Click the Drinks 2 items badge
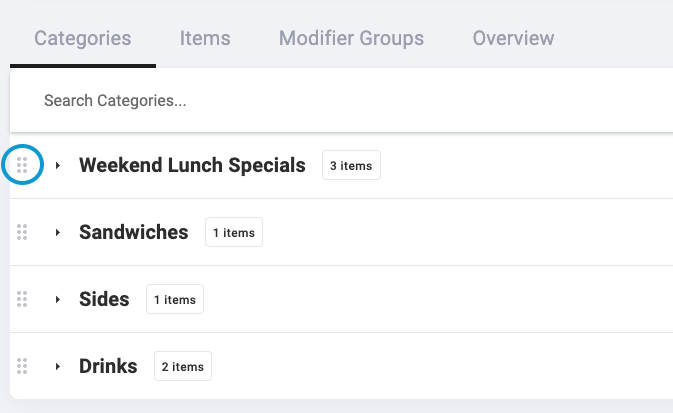Viewport: 673px width, 413px height. click(x=183, y=366)
